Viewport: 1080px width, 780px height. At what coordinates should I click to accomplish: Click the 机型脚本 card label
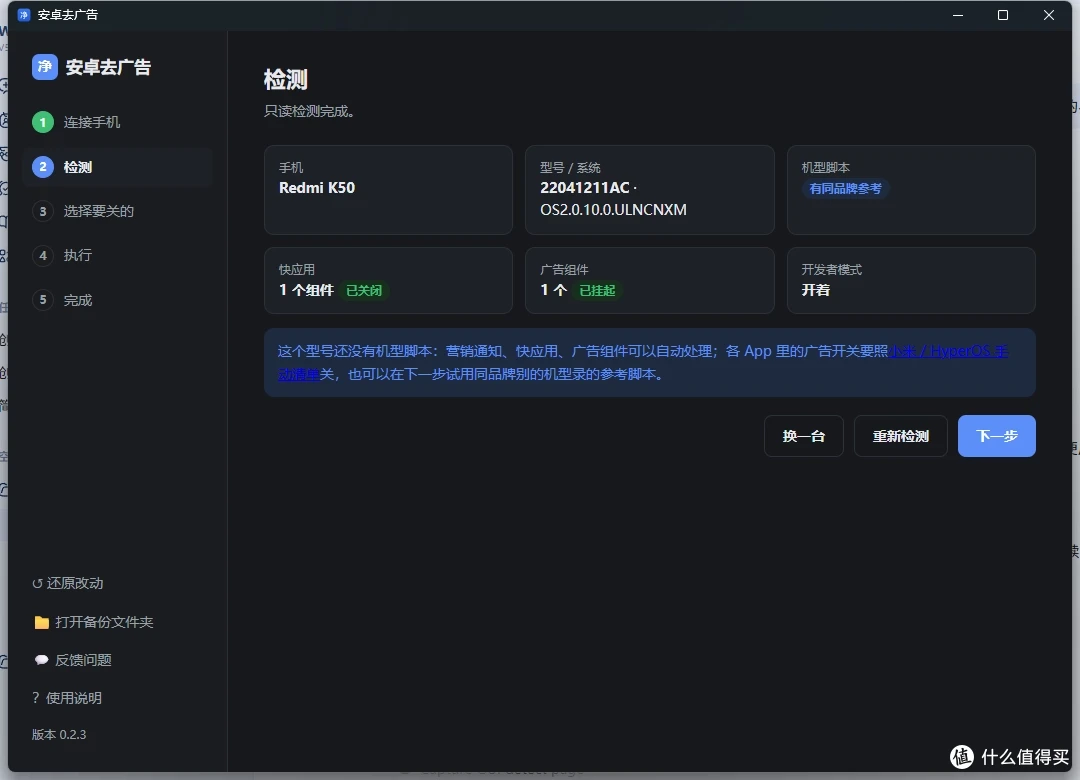pyautogui.click(x=826, y=167)
